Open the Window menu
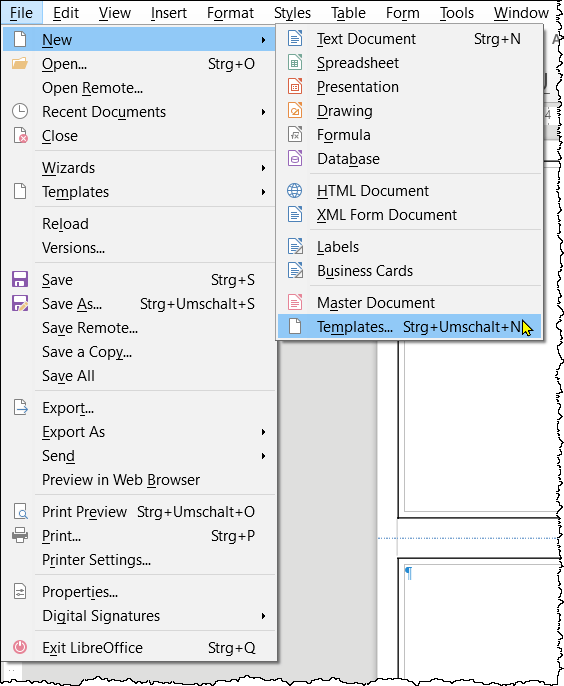Screen dimensions: 564x686 521,13
